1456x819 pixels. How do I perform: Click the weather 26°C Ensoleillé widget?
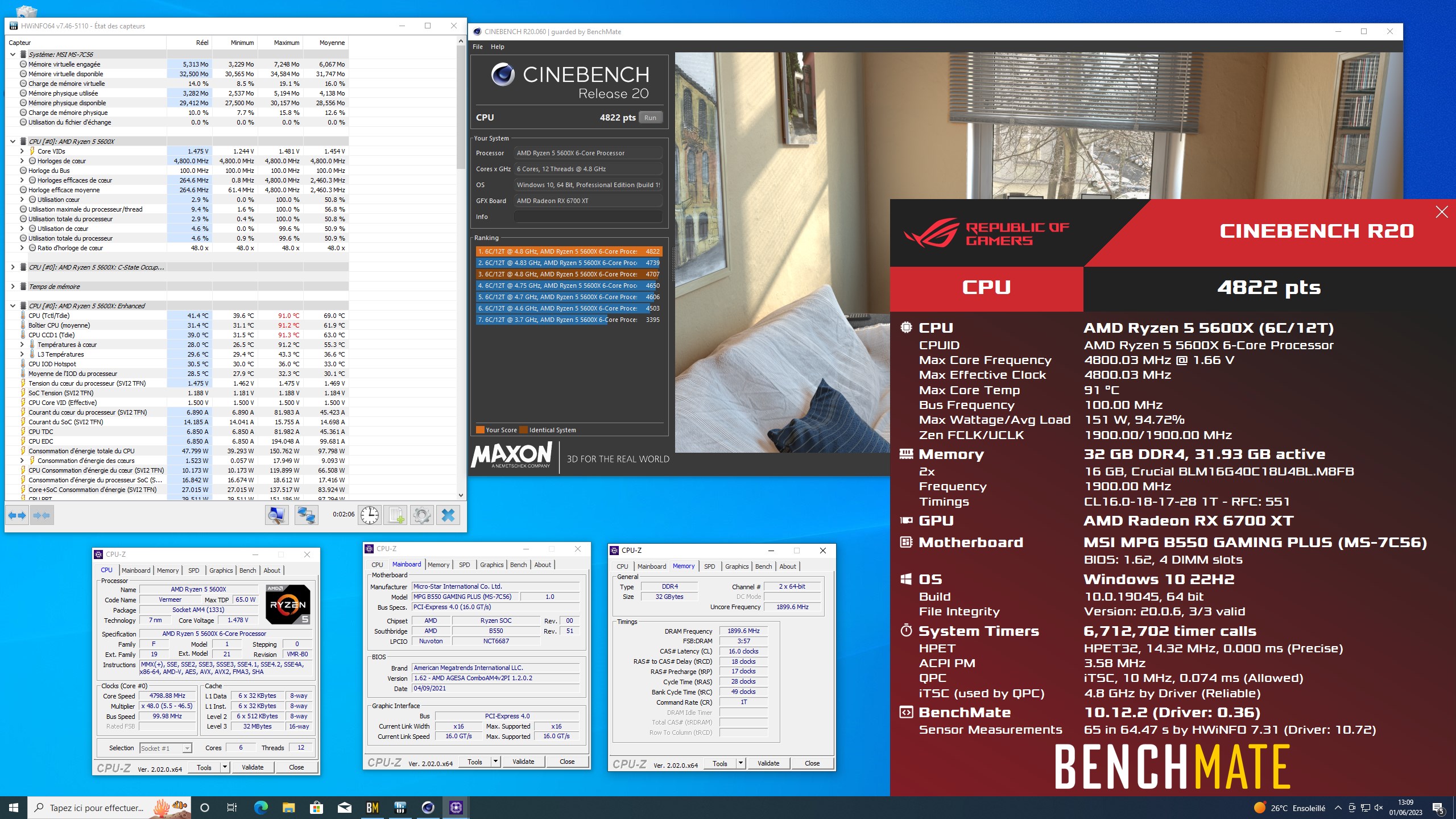pyautogui.click(x=1290, y=808)
